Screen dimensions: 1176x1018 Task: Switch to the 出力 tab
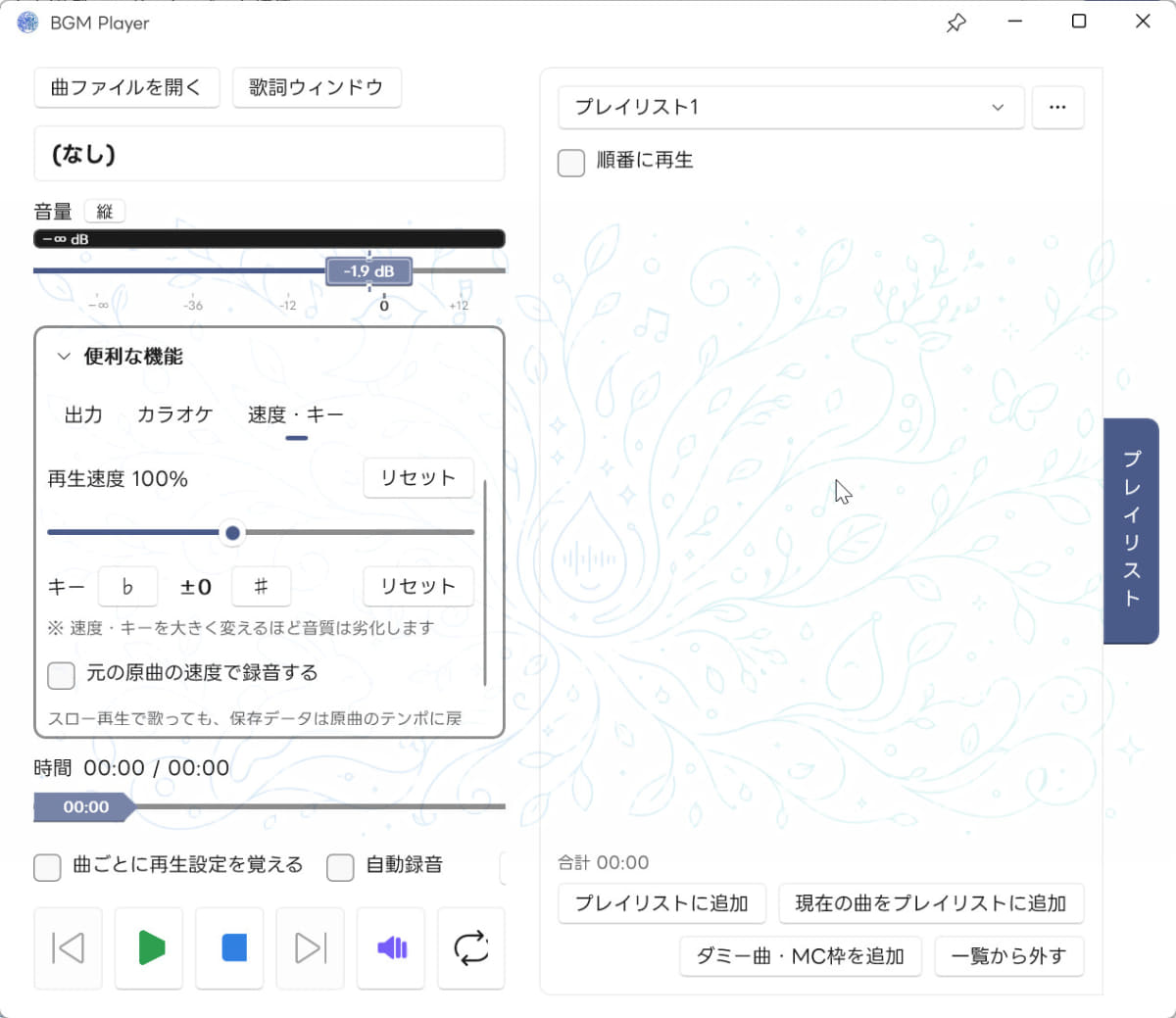[x=83, y=414]
